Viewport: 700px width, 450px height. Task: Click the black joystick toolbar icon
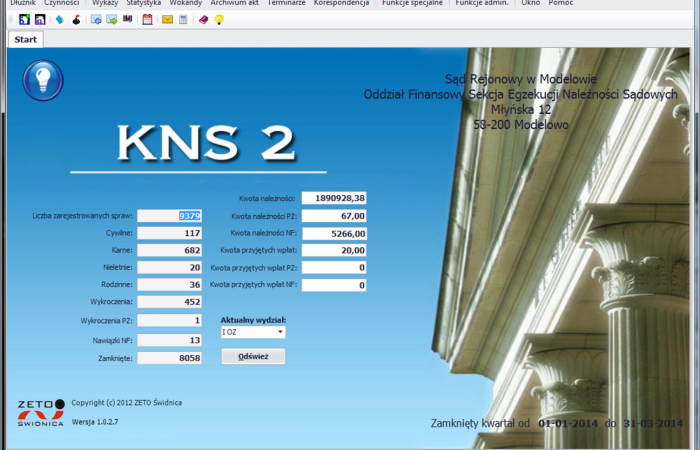point(76,20)
